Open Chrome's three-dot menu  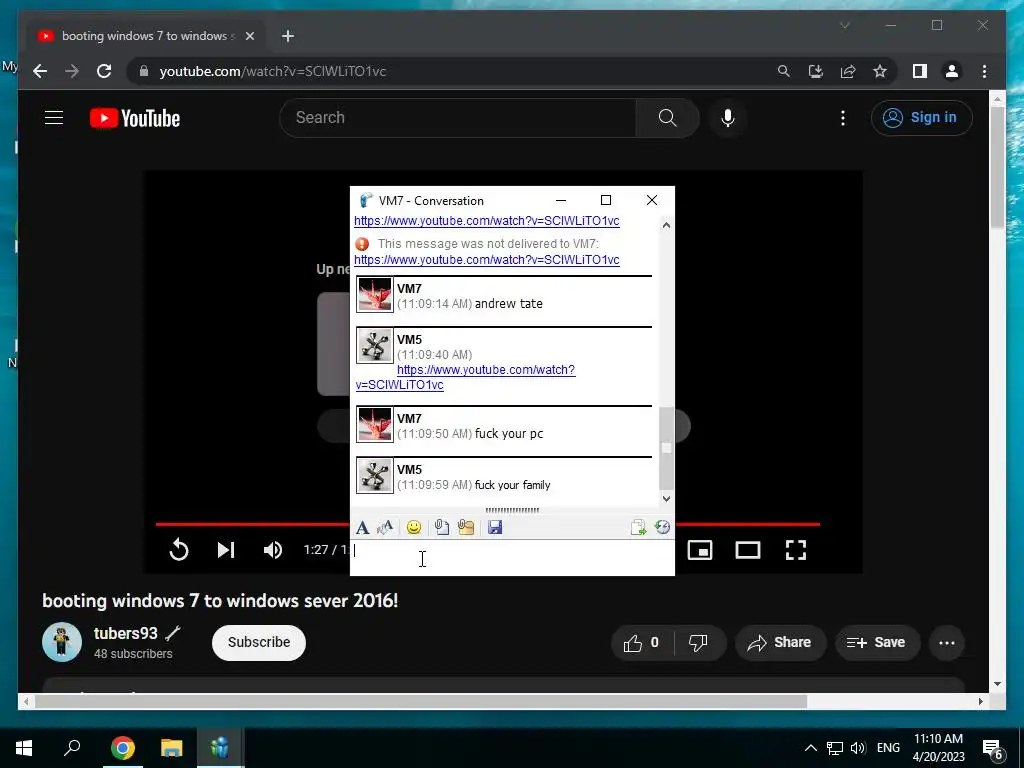(984, 71)
